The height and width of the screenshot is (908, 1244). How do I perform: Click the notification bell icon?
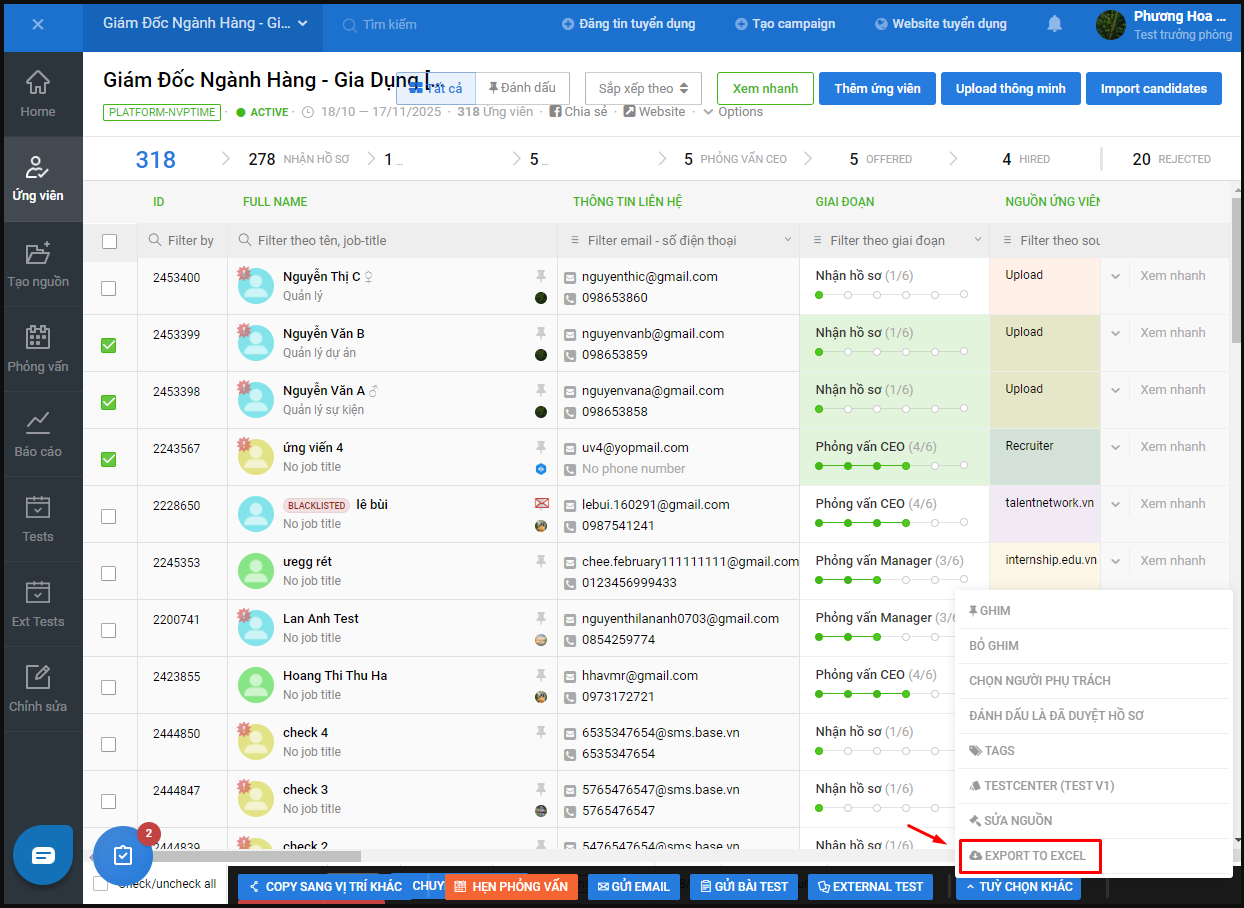(1054, 24)
